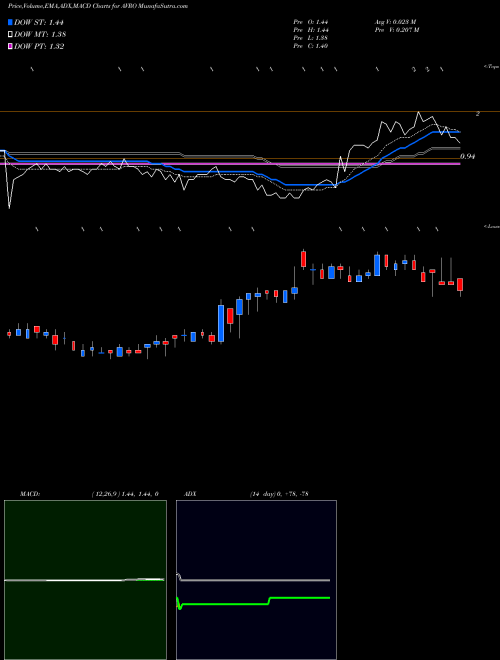Click the 'Pre L: 1.38' low value

pyautogui.click(x=311, y=38)
